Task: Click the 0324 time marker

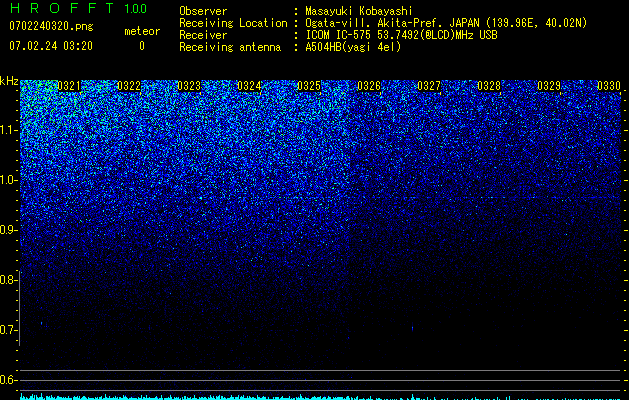Action: (x=249, y=86)
